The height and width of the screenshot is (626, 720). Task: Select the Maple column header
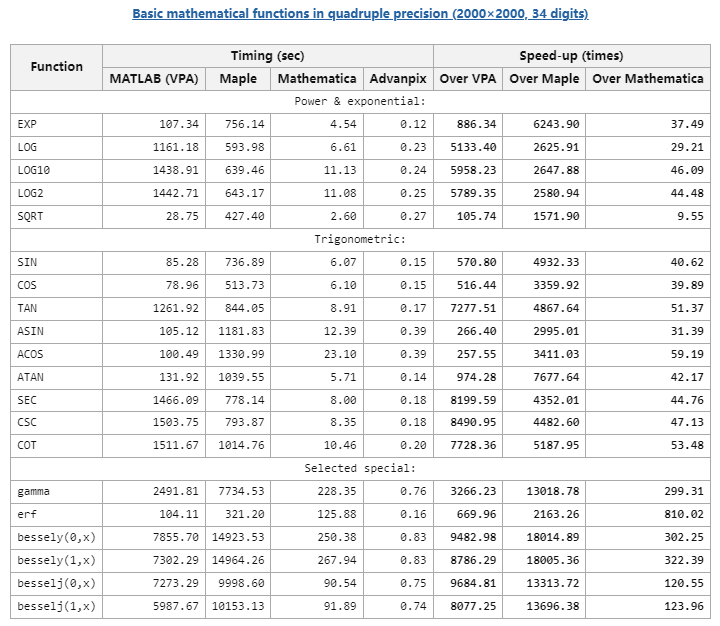238,79
